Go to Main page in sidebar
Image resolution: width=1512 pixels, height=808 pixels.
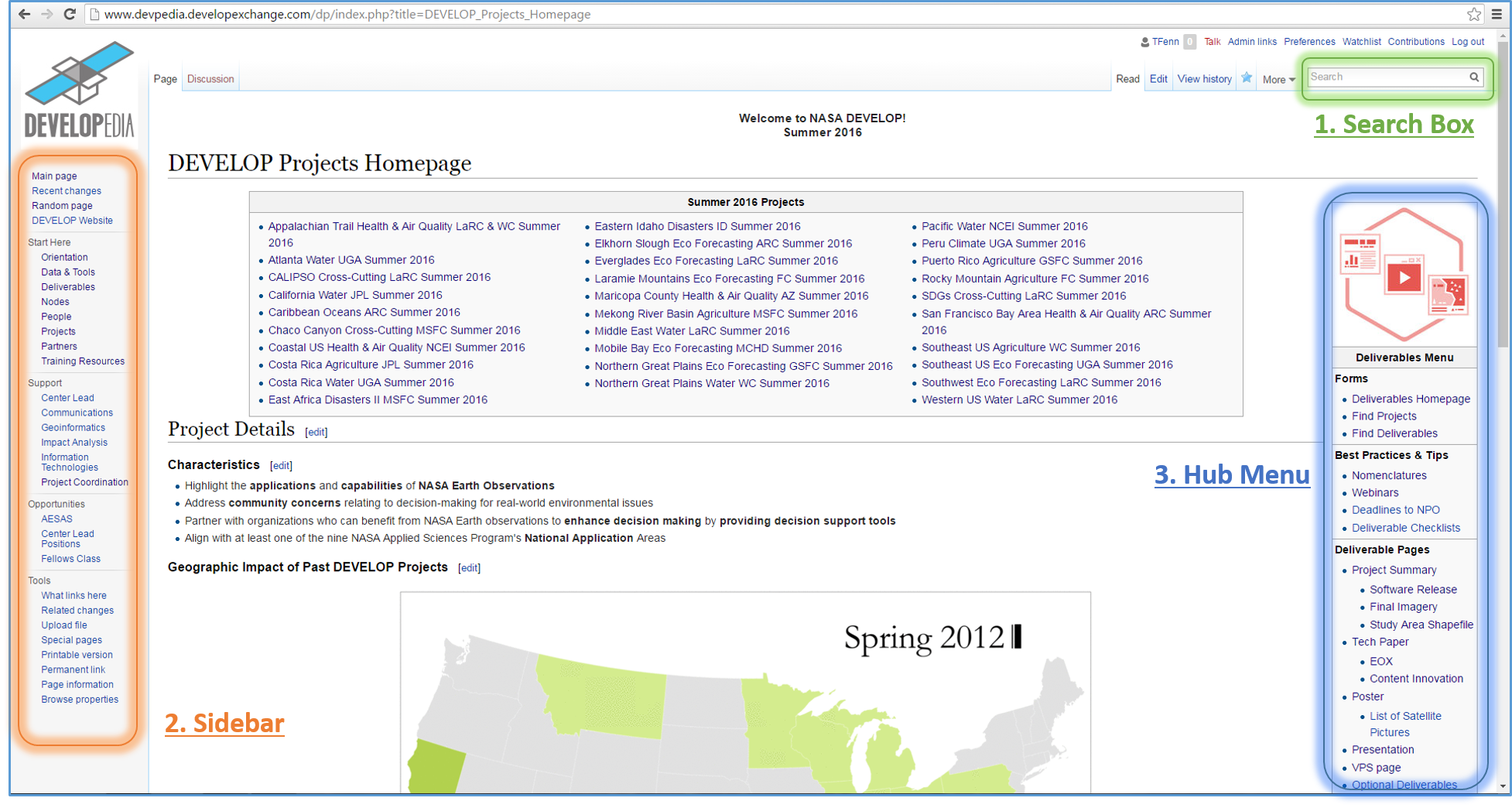[x=54, y=176]
